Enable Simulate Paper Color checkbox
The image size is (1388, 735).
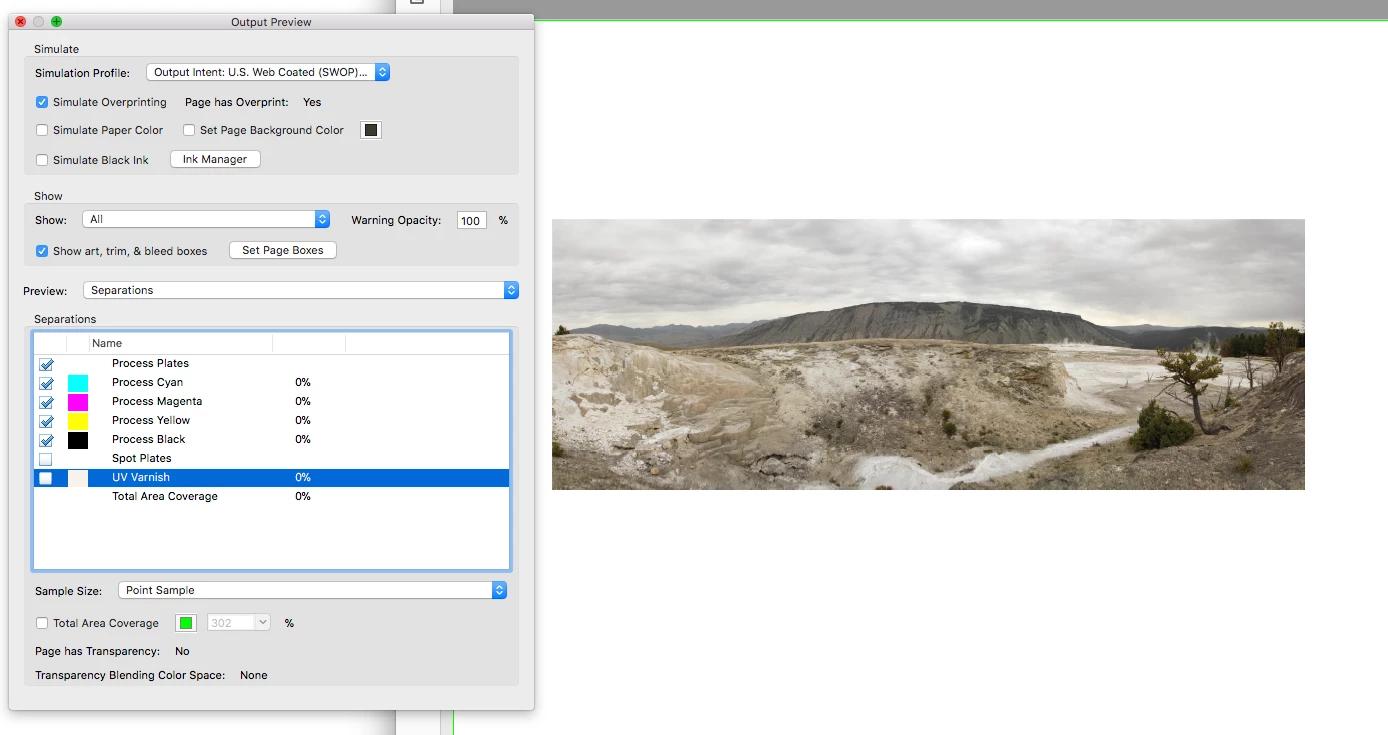(42, 130)
